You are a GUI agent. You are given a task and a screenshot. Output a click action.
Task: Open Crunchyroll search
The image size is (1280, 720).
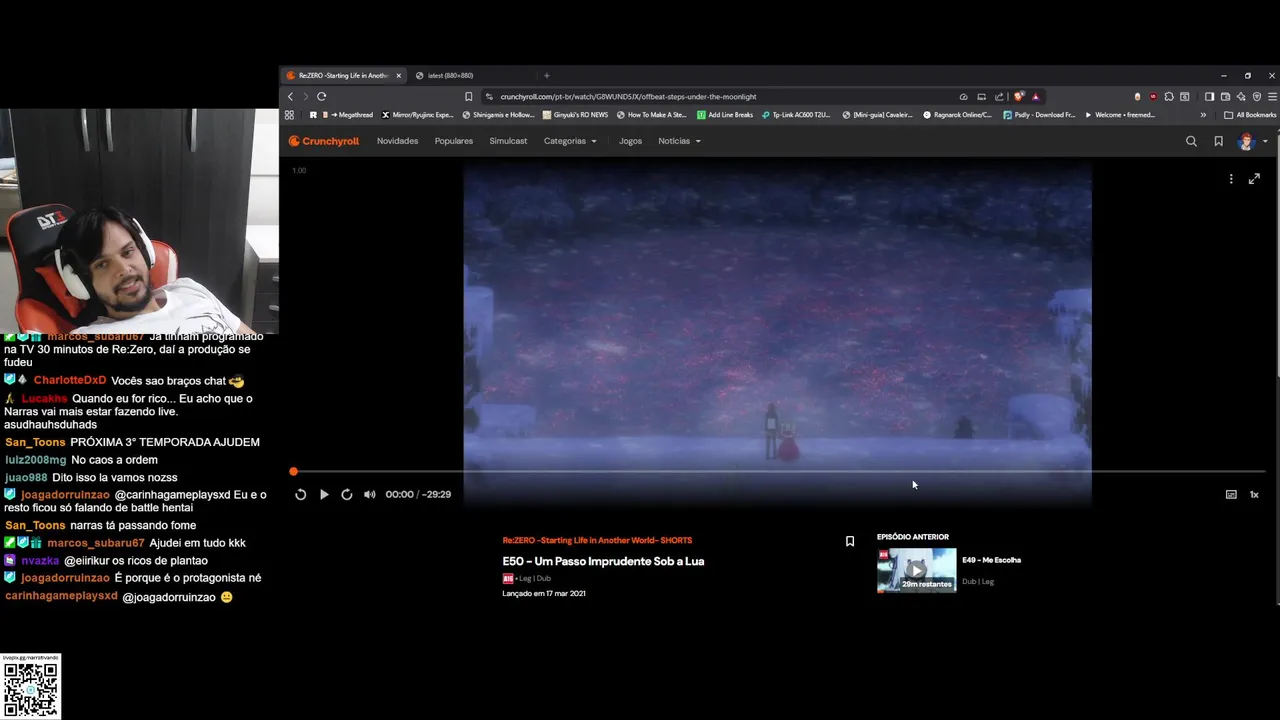pyautogui.click(x=1191, y=141)
